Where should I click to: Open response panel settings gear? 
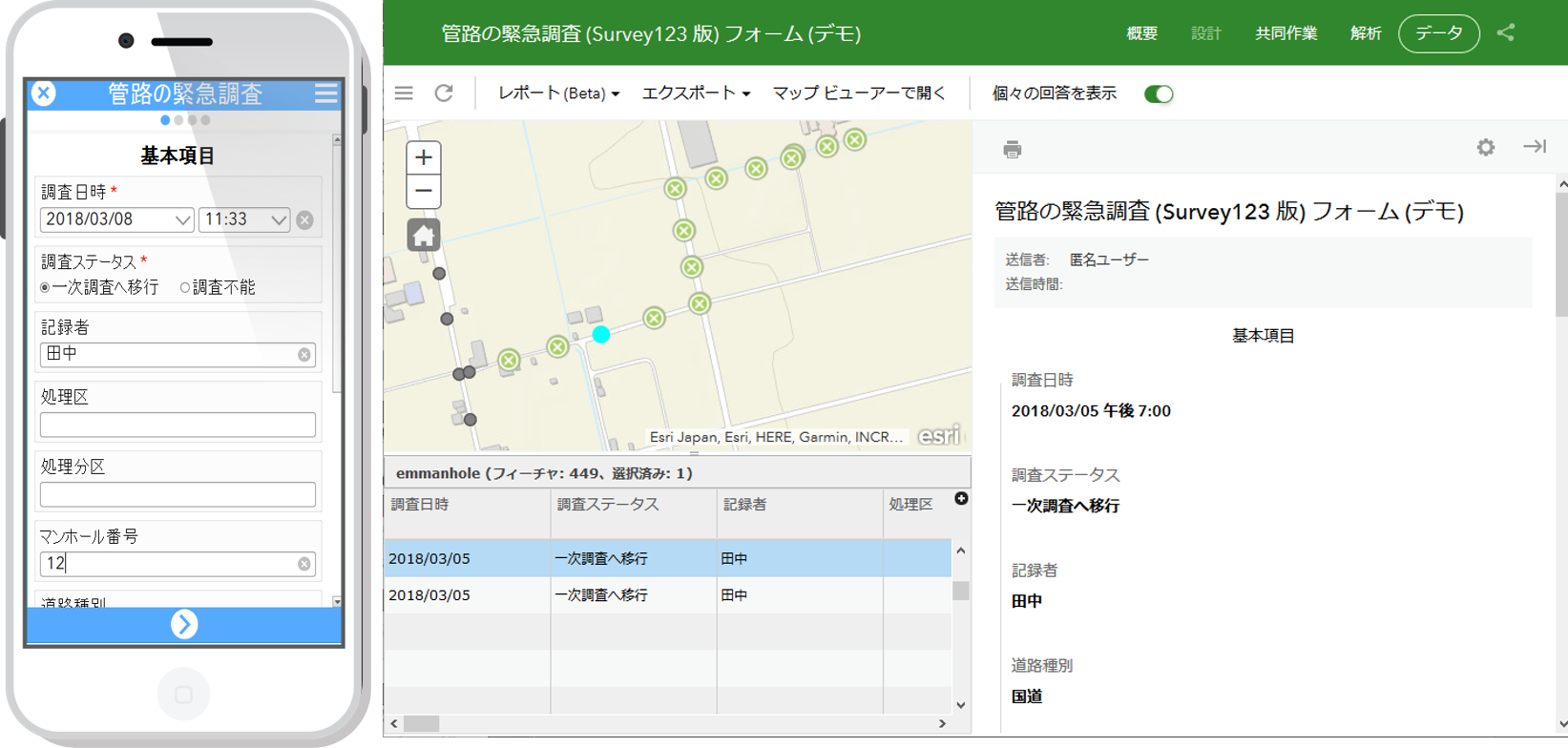point(1485,147)
